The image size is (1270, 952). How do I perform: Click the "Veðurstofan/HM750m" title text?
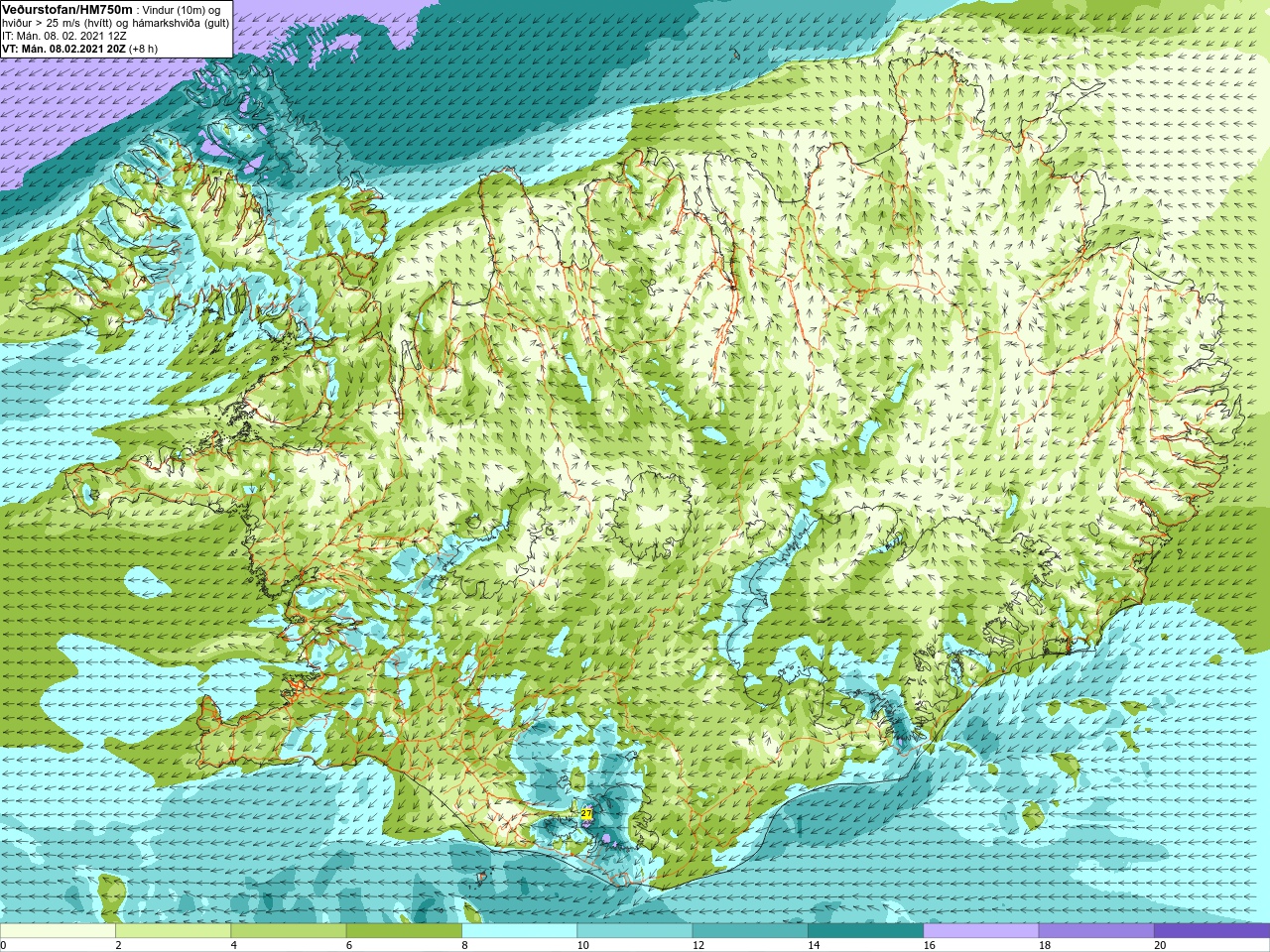coord(67,9)
